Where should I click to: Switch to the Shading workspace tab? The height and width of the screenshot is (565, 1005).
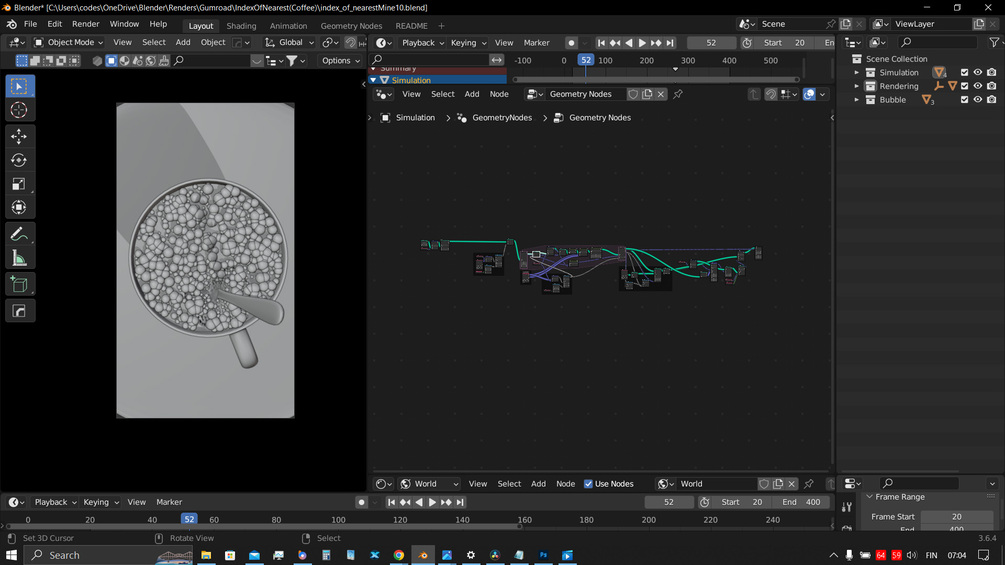241,26
